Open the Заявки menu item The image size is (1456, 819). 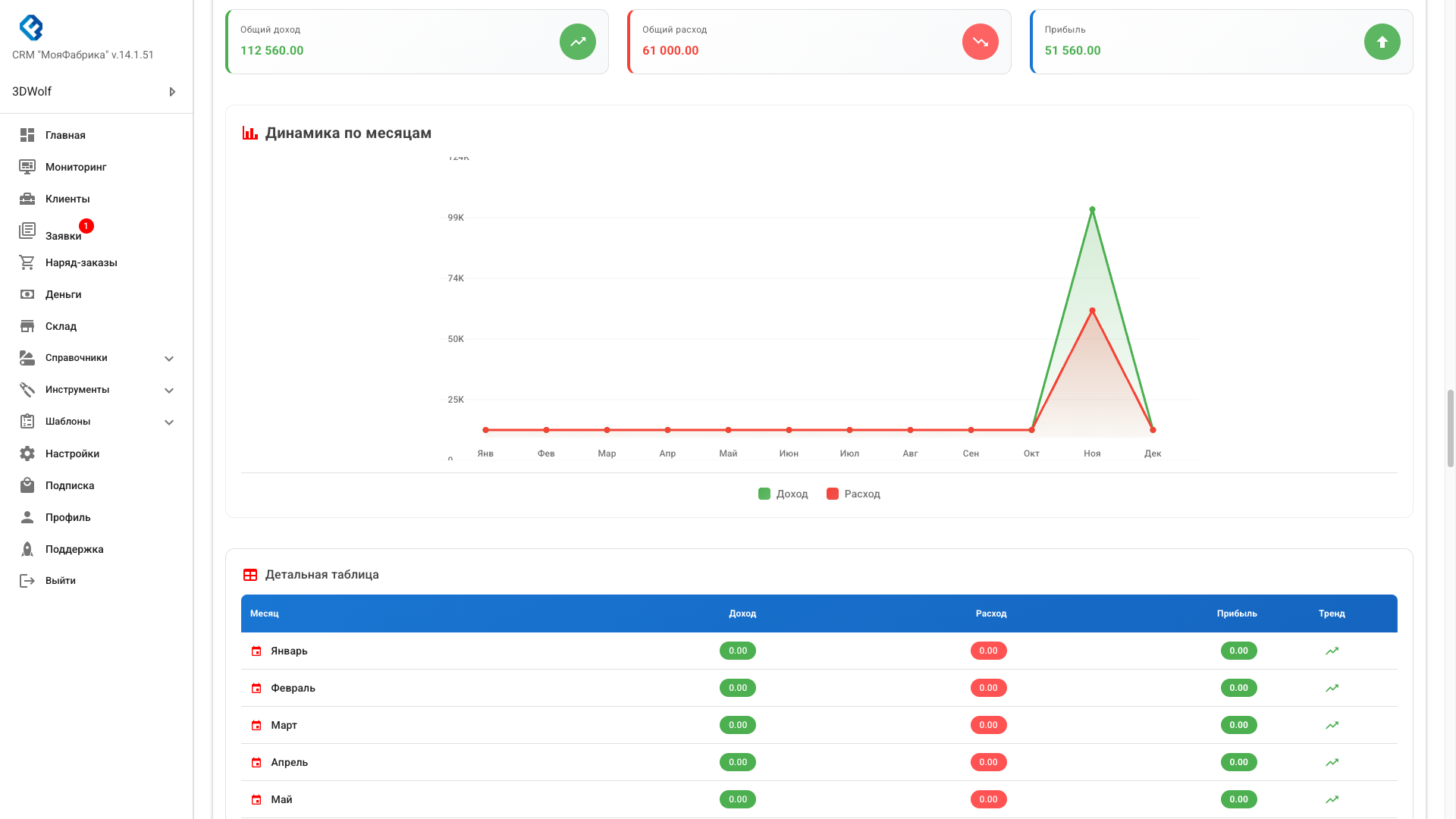tap(63, 236)
